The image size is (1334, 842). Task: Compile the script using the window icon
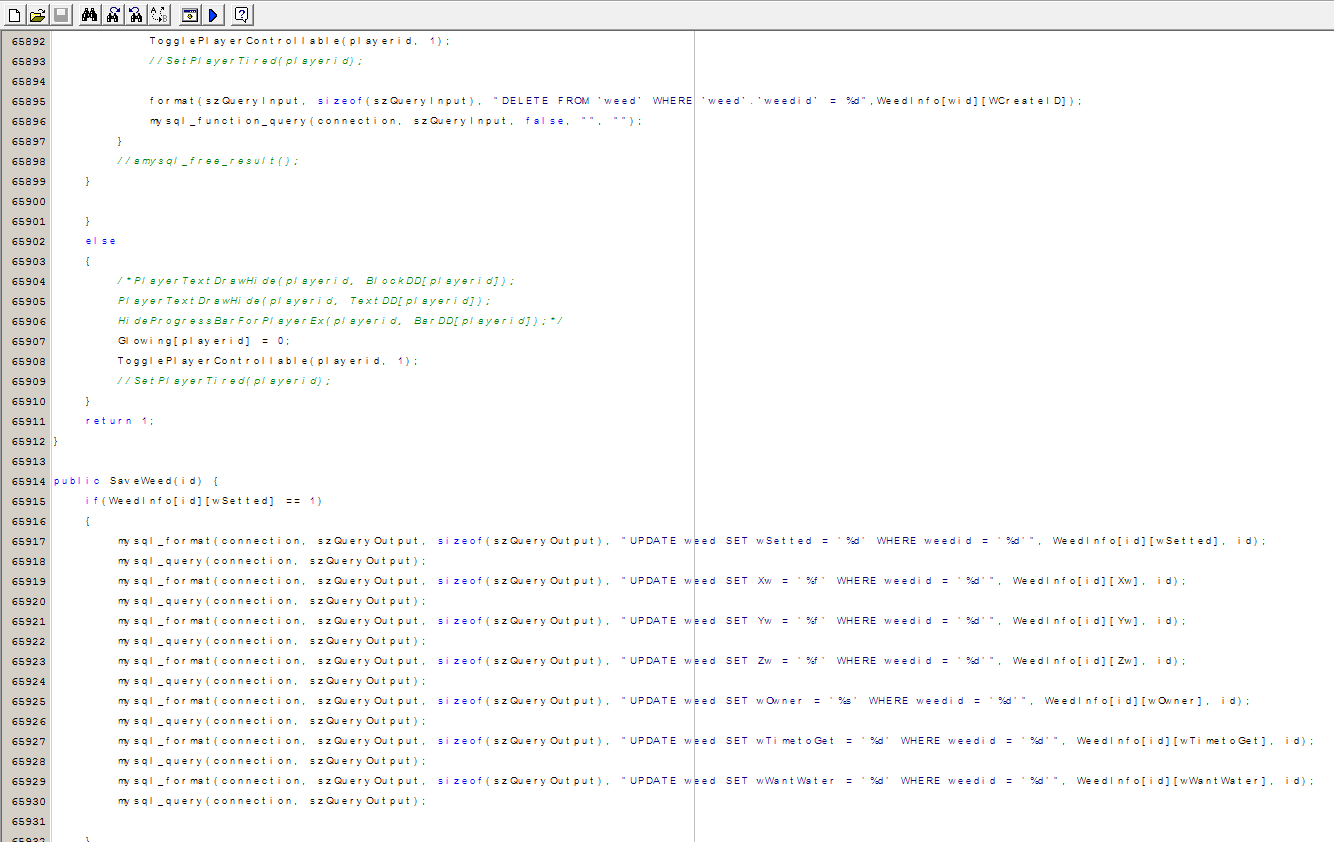pos(189,15)
